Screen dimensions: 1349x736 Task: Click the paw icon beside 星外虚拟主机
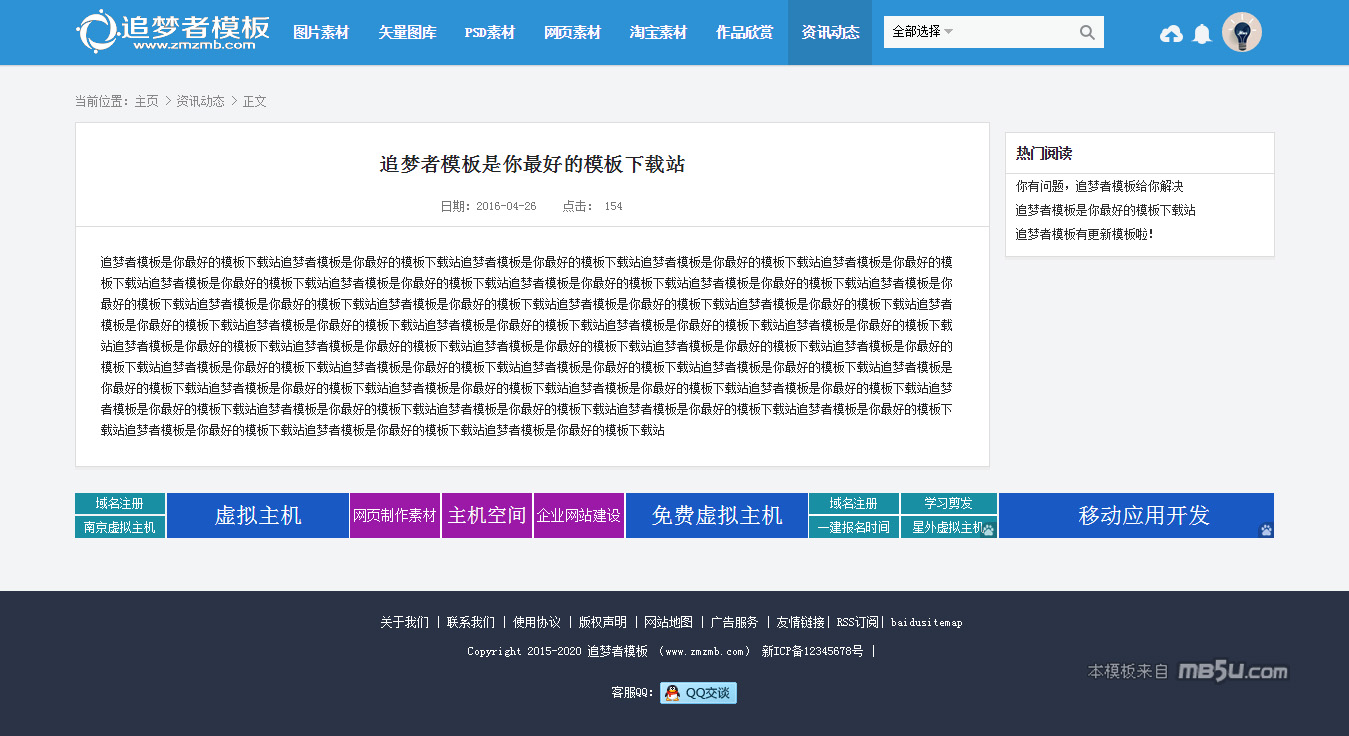point(988,529)
